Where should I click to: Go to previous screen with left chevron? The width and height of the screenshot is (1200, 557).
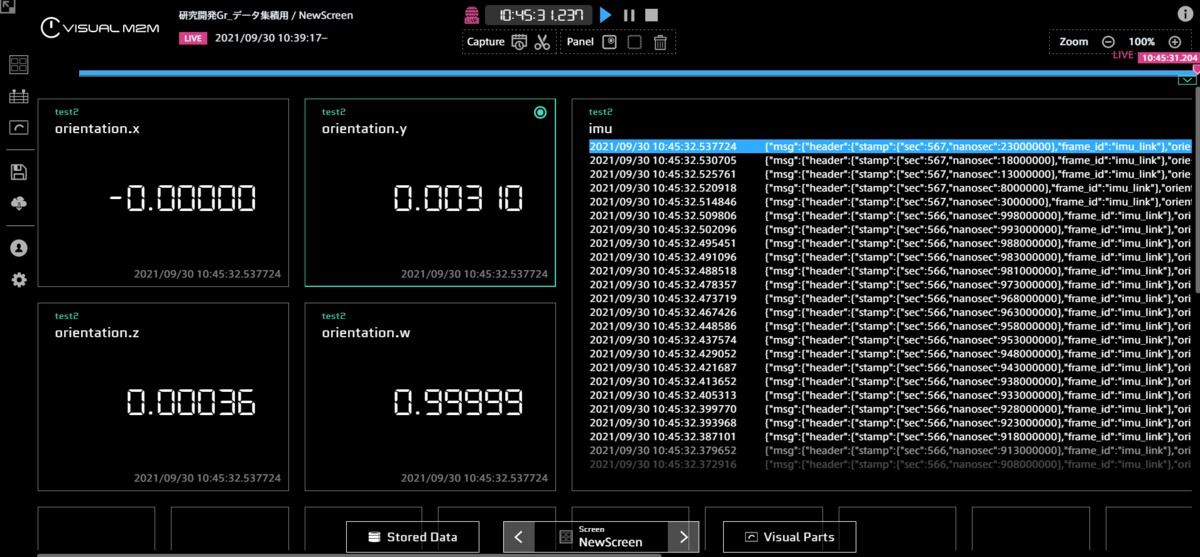[x=518, y=537]
